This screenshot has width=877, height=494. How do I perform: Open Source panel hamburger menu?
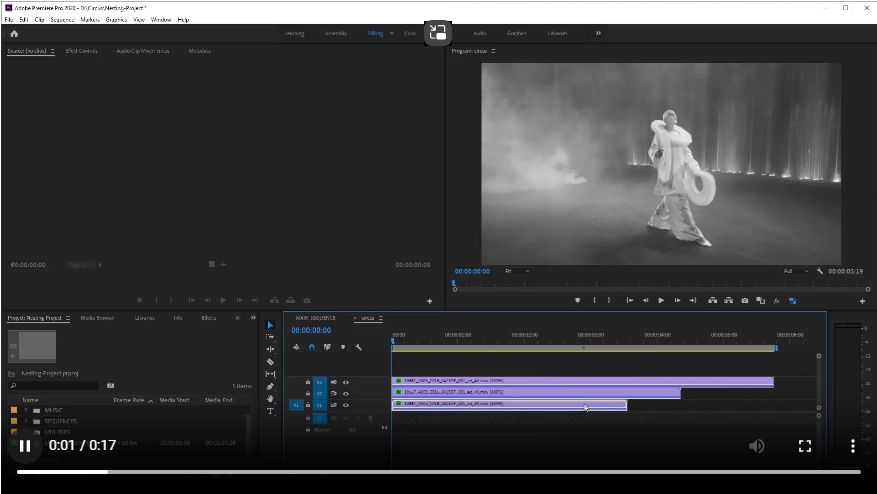[x=53, y=51]
